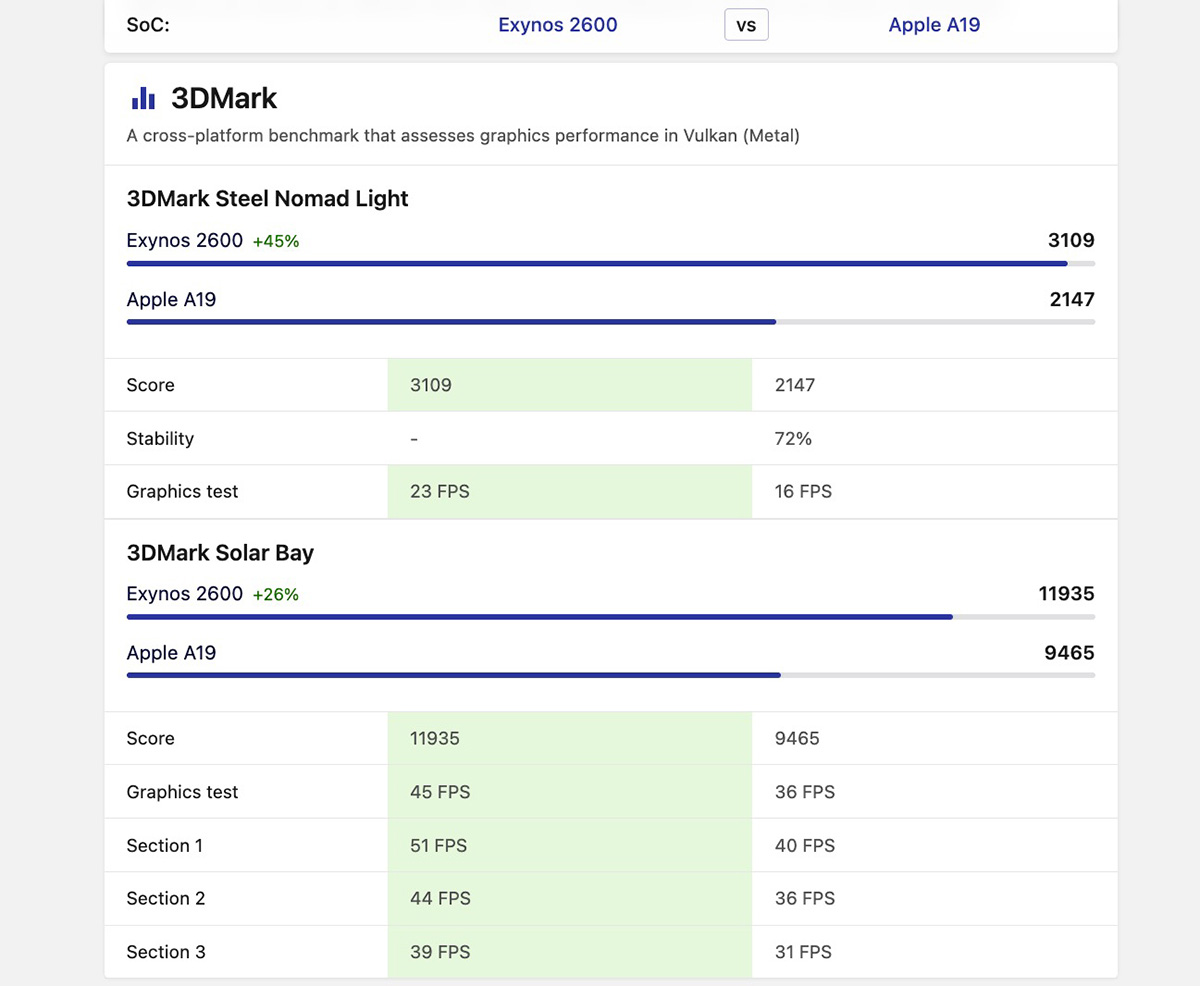Image resolution: width=1200 pixels, height=986 pixels.
Task: Click the 11935 score table cell
Action: tap(570, 739)
